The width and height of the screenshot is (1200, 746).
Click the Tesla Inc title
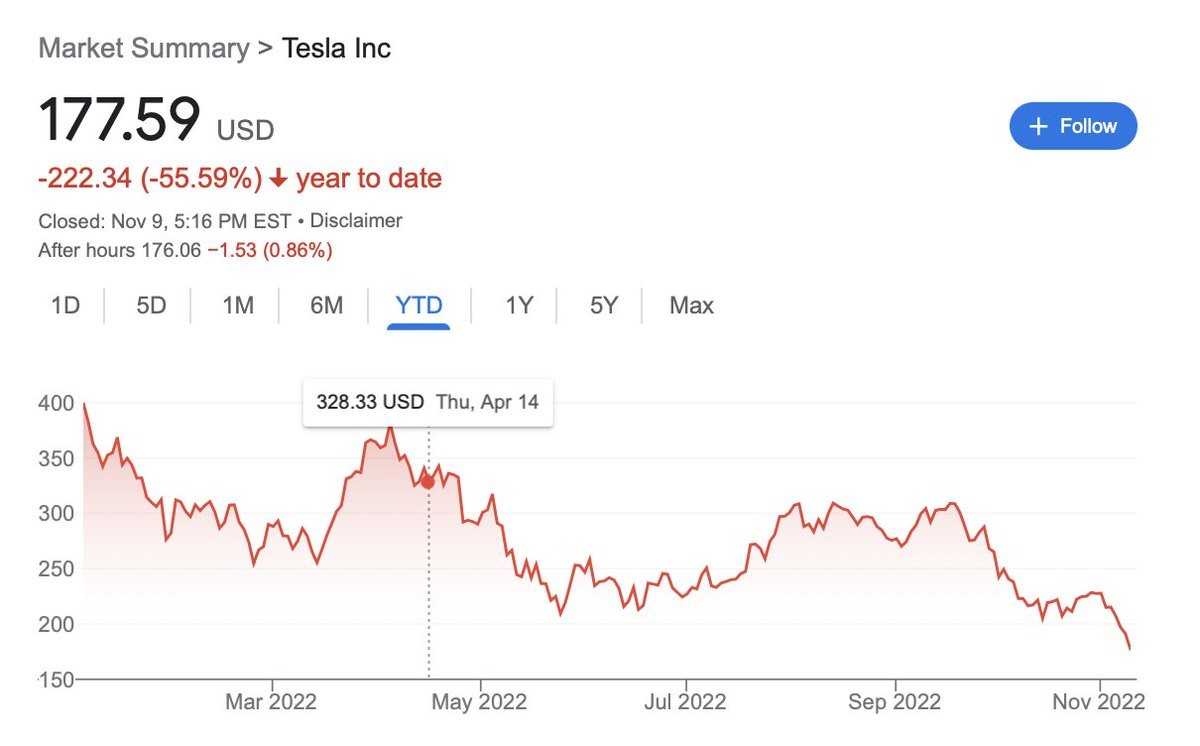coord(336,48)
